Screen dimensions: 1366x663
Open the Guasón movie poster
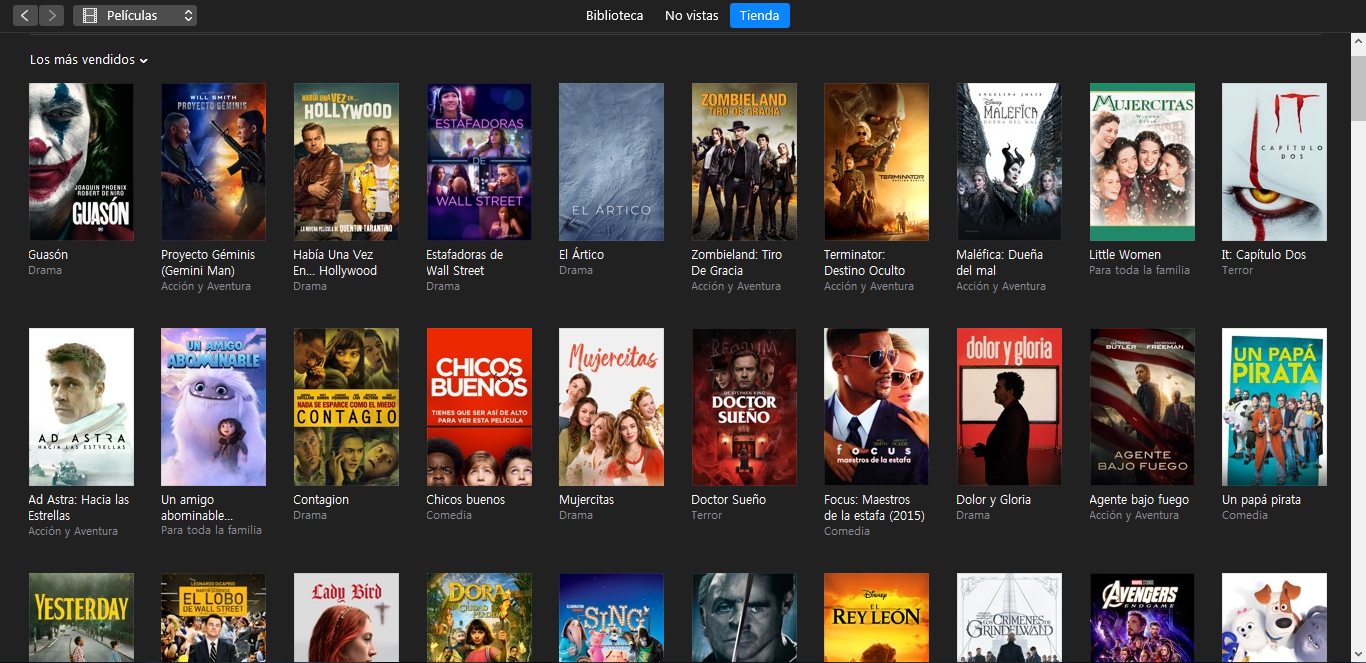click(81, 162)
